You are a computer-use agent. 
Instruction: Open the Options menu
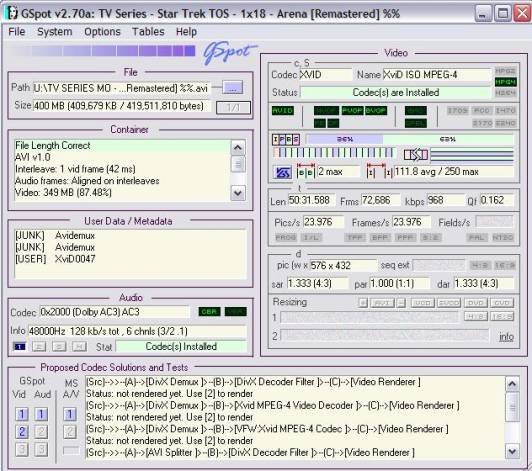(102, 32)
